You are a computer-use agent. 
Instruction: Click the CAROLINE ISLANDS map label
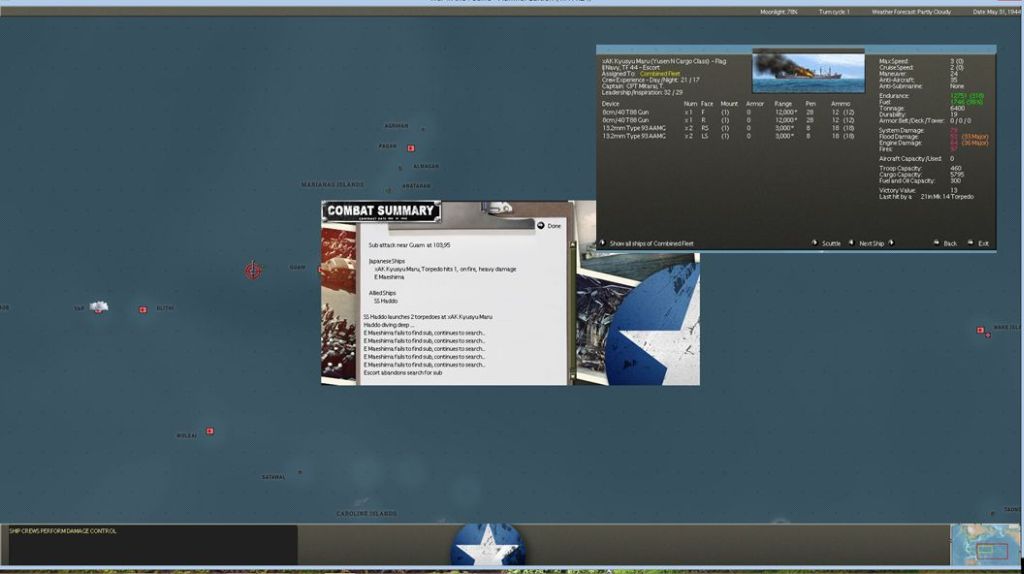pos(366,513)
